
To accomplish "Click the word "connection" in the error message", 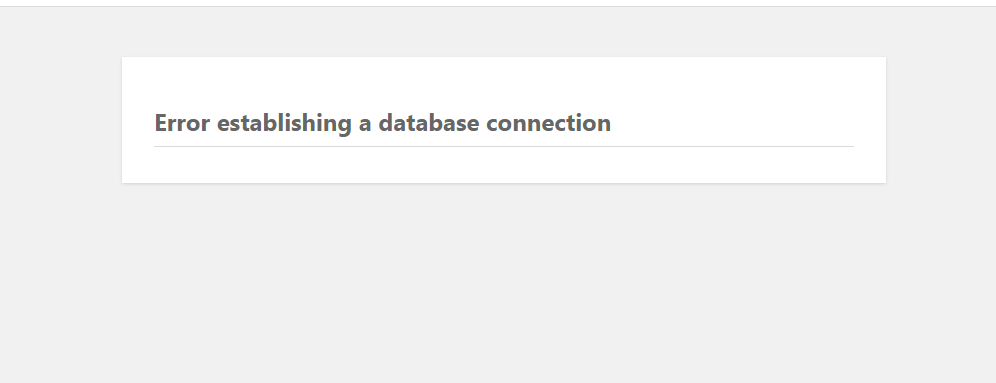I will click(x=548, y=123).
